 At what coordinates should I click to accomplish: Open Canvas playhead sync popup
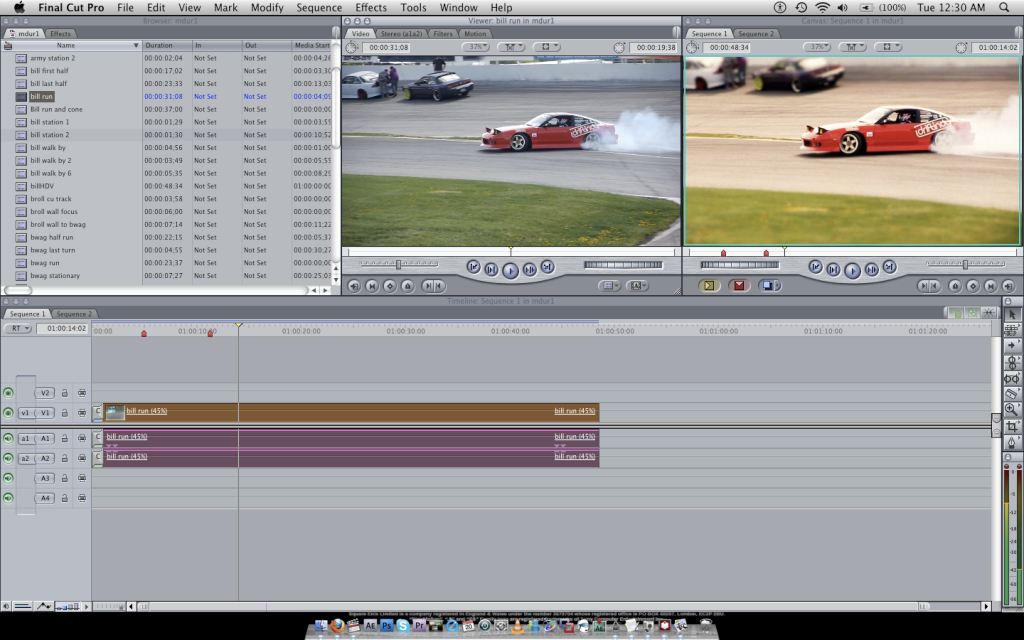(x=852, y=47)
